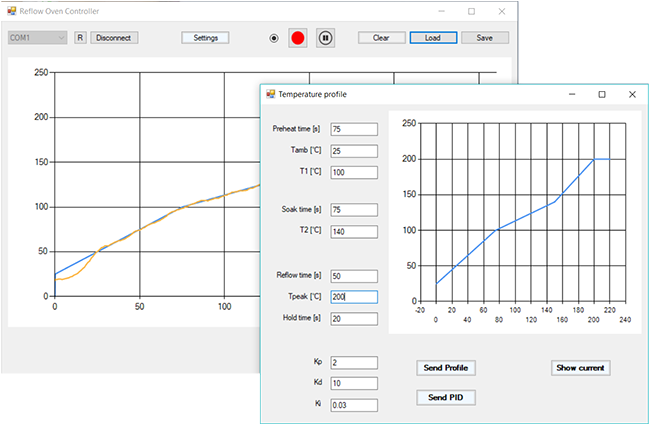Load a saved temperature log
This screenshot has height=426, width=650.
pos(433,38)
